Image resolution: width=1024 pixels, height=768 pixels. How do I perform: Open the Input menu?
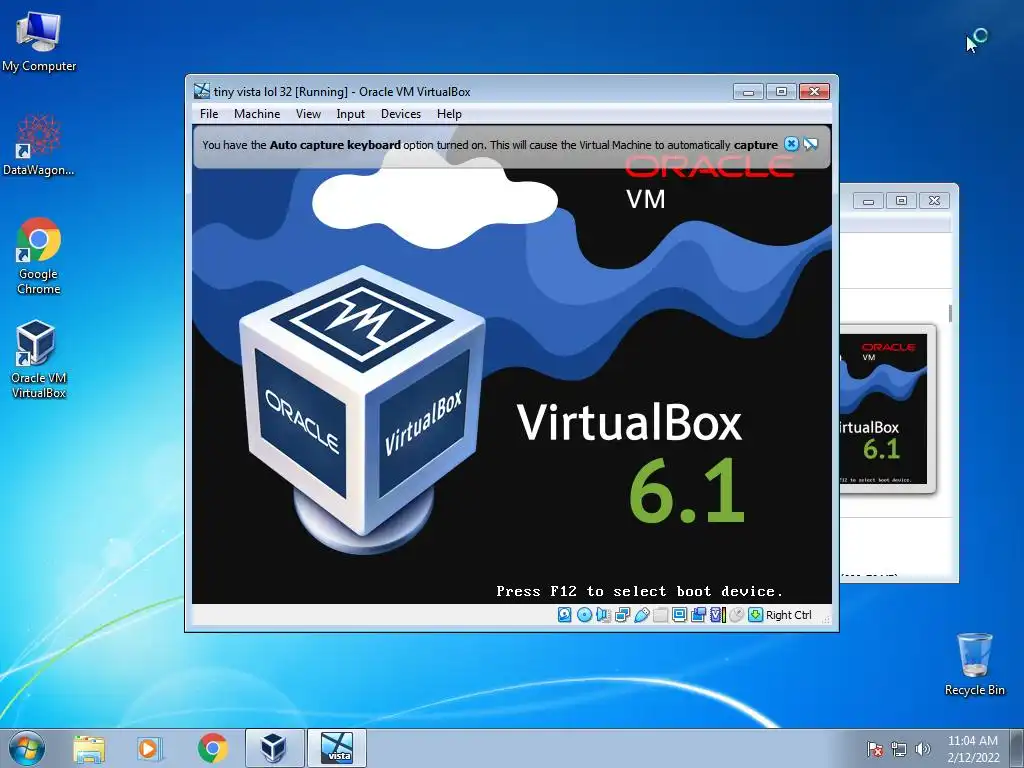pos(351,114)
